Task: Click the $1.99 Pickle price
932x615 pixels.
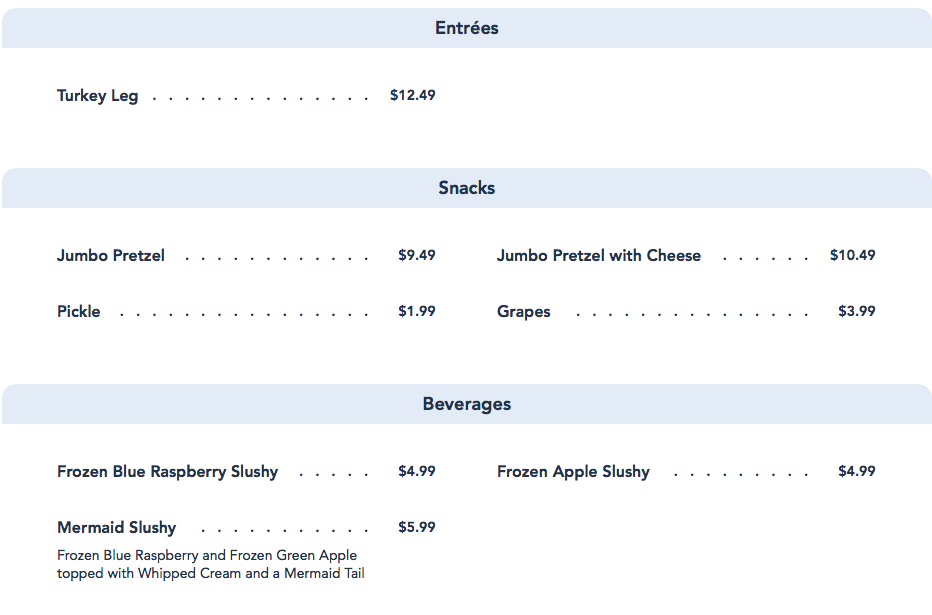Action: (417, 312)
